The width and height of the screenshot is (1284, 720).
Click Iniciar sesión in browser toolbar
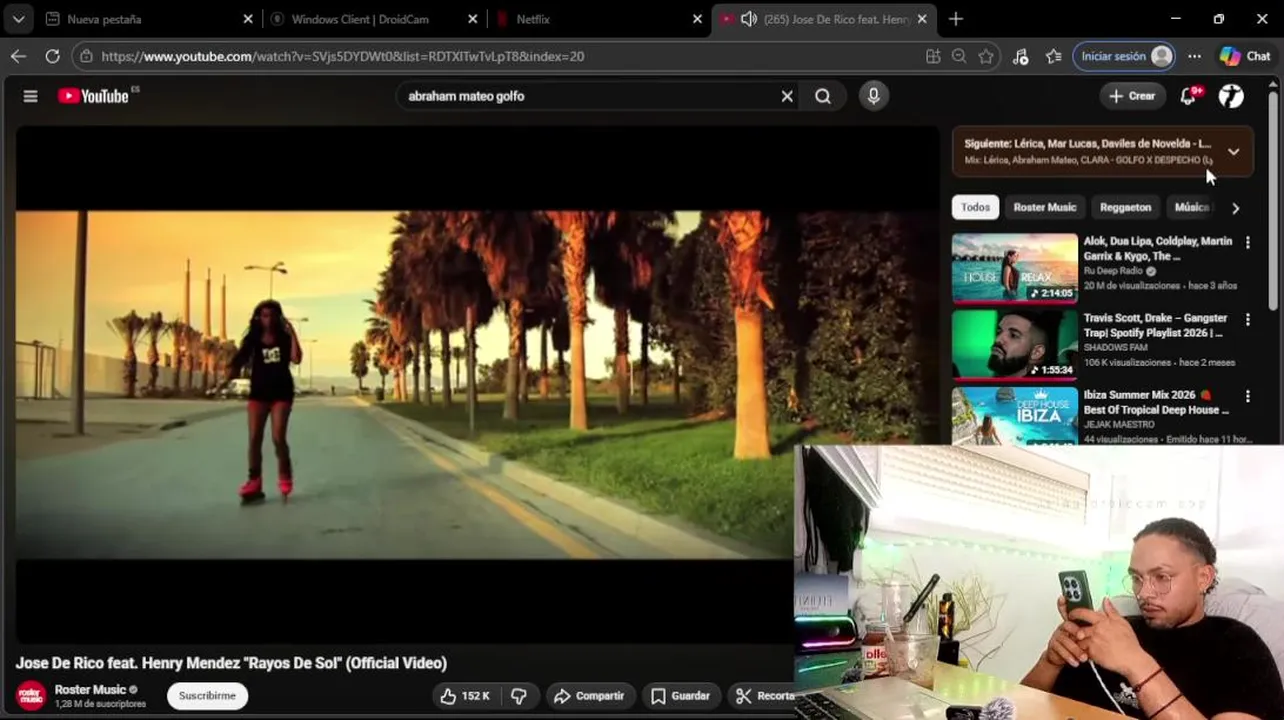1124,56
